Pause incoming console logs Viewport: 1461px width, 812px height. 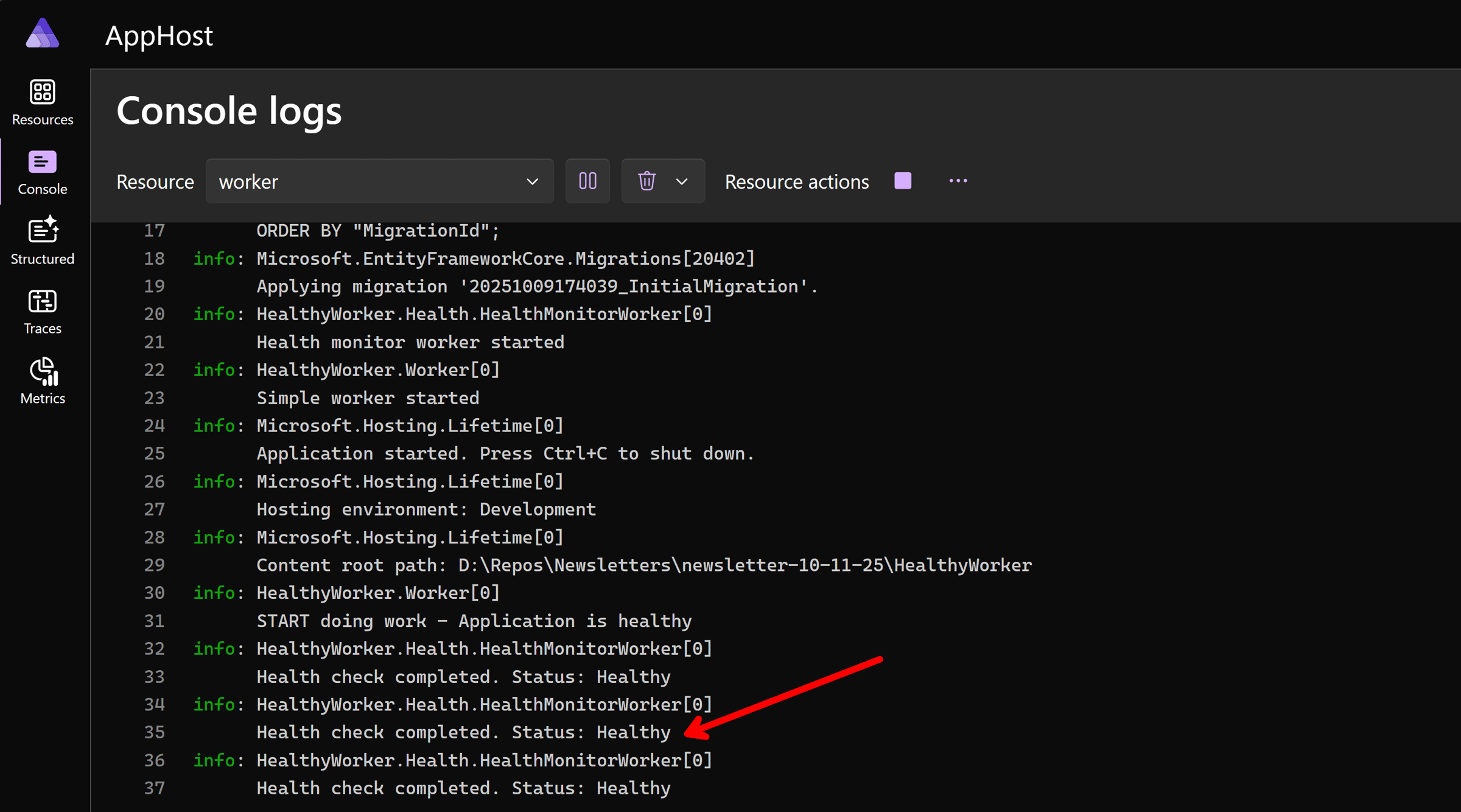[587, 181]
